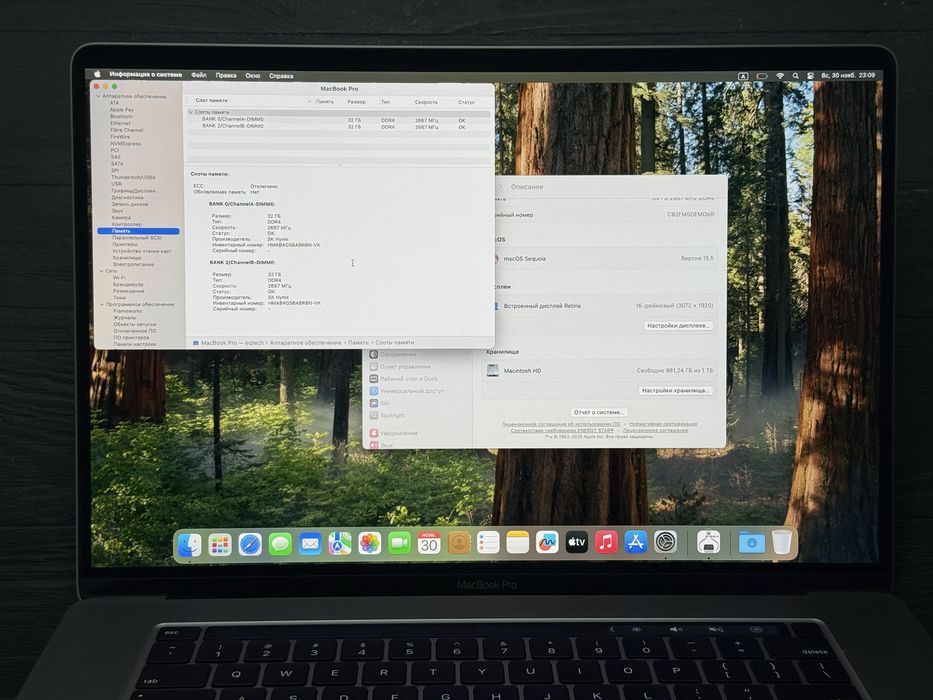Open Music from the Dock

606,542
